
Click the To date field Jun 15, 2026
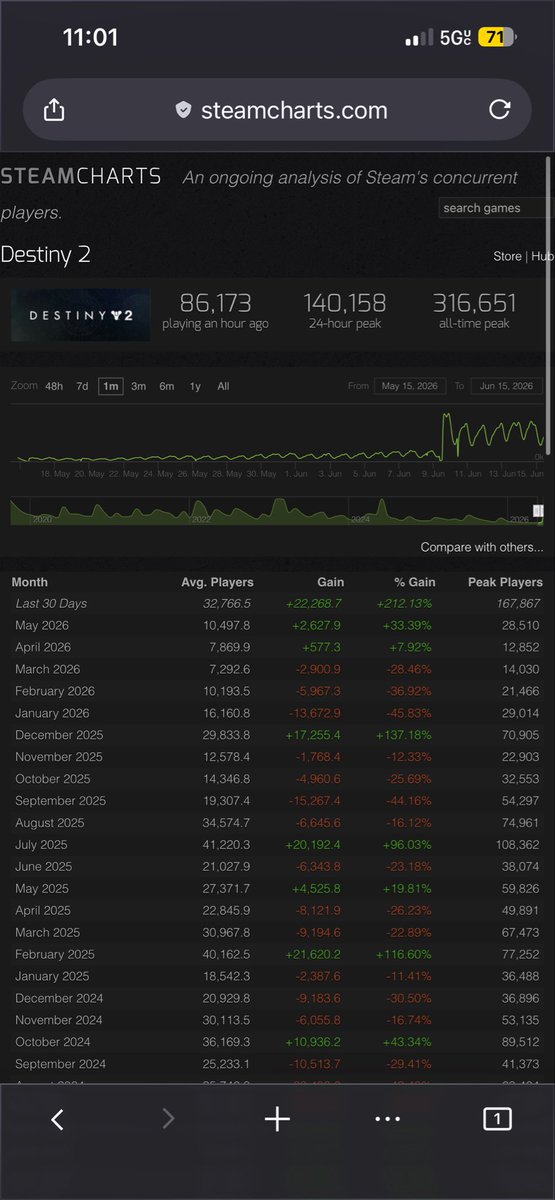507,386
